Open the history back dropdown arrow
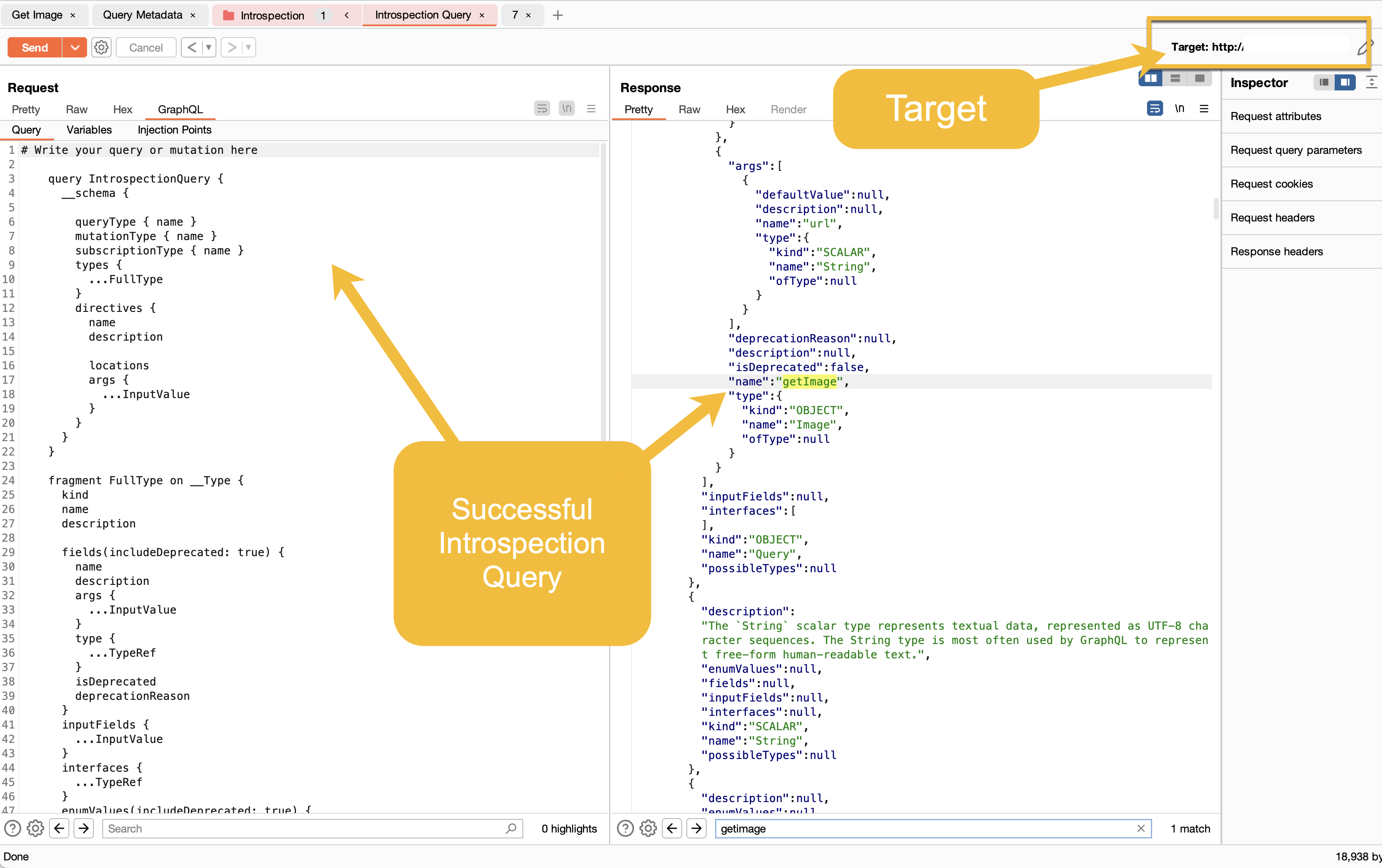The height and width of the screenshot is (868, 1382). click(208, 48)
